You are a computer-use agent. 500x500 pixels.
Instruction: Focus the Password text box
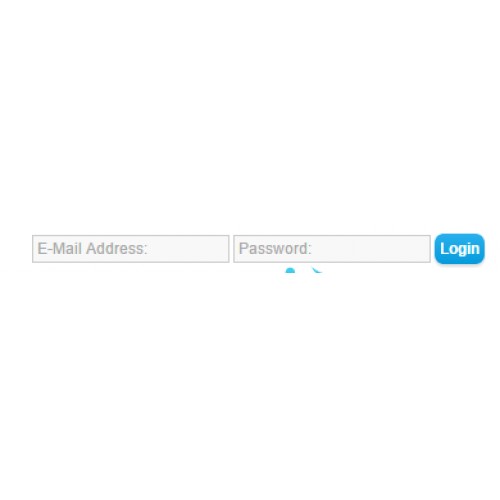pyautogui.click(x=332, y=249)
